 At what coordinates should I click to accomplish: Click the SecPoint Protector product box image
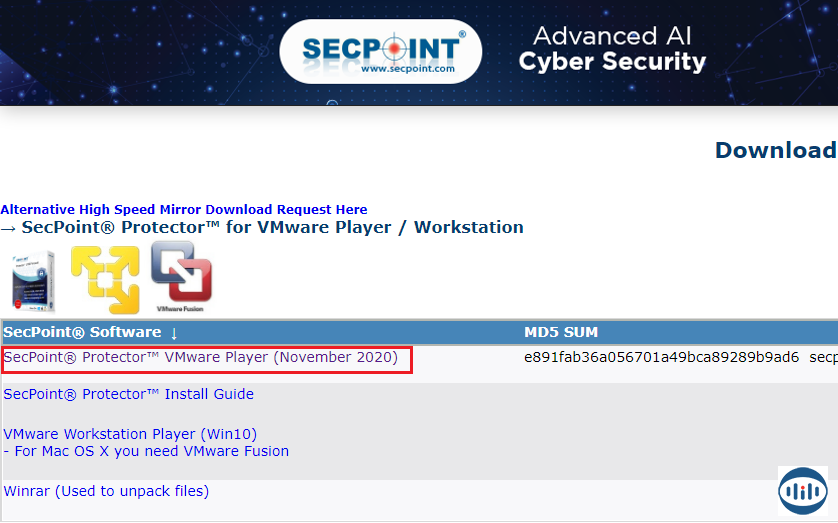[33, 282]
